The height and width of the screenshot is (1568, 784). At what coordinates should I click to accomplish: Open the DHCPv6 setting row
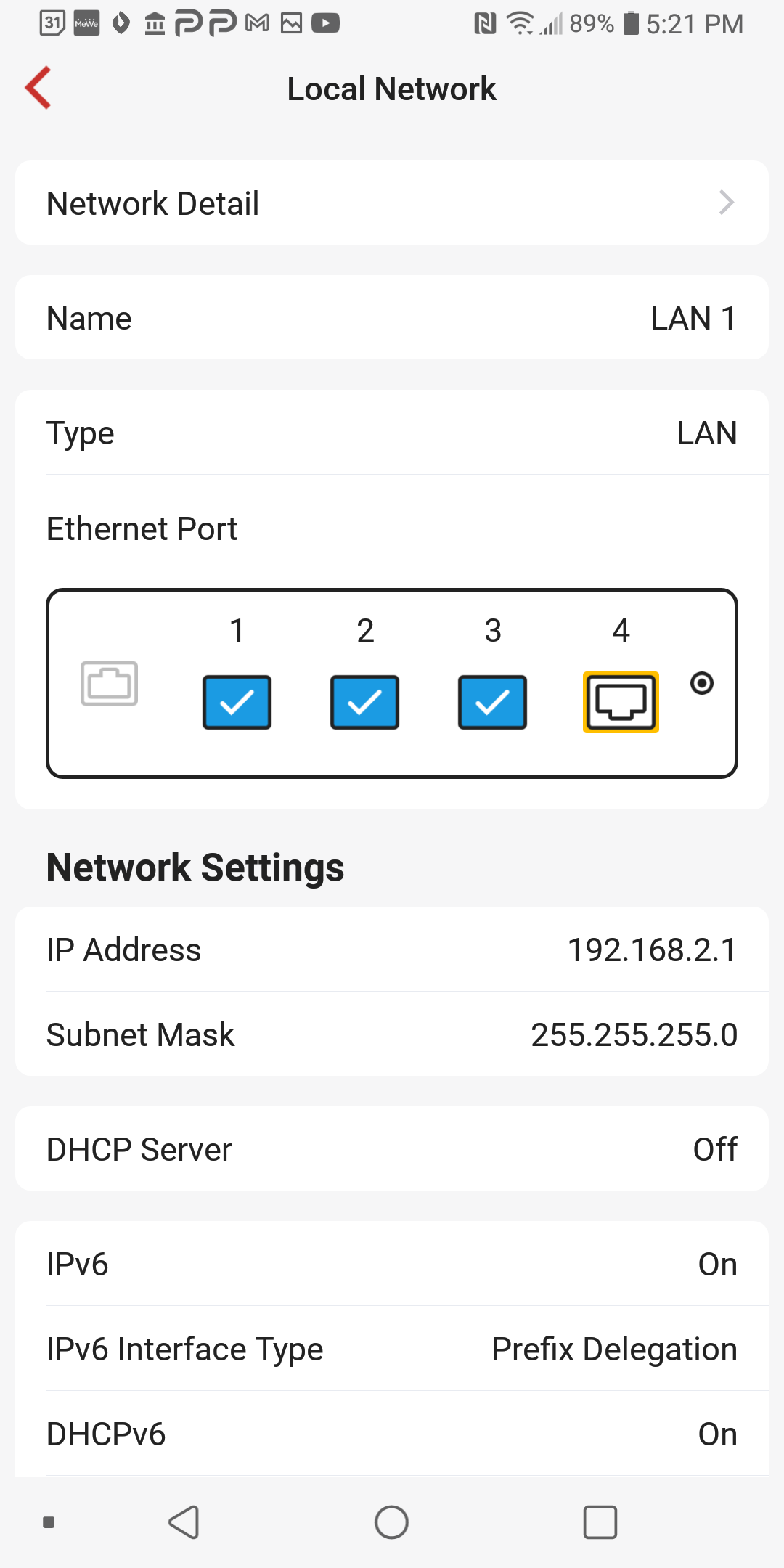[x=392, y=1434]
